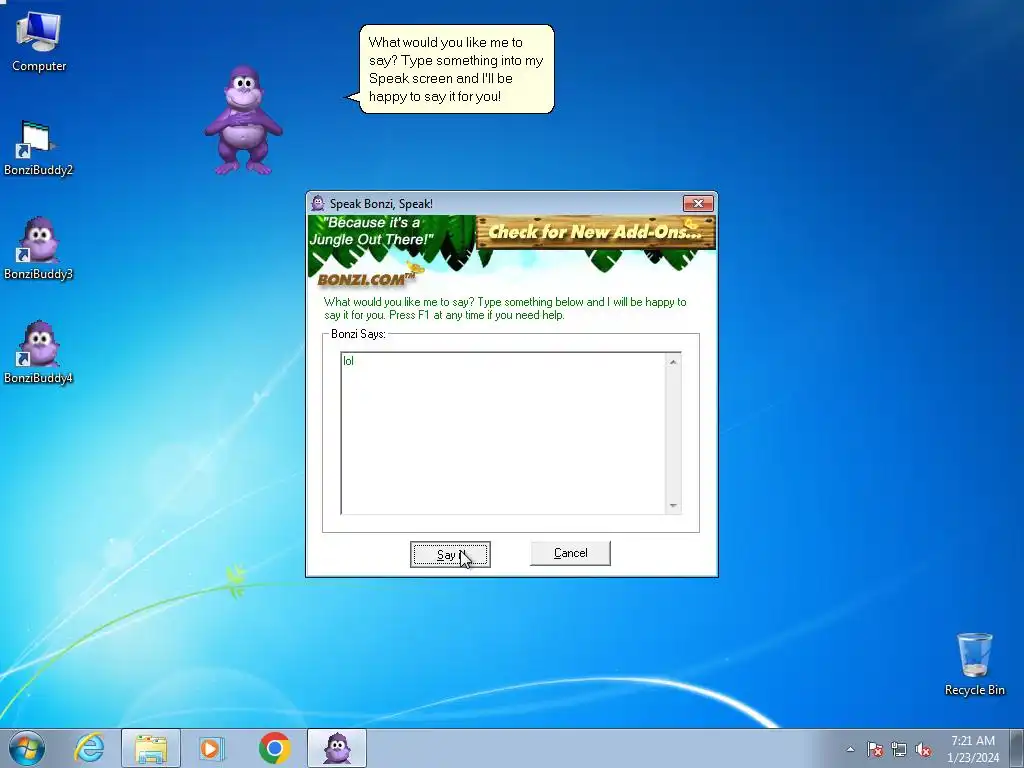Select the BonziBuddy3 desktop shortcut
The width and height of the screenshot is (1024, 768).
point(38,249)
